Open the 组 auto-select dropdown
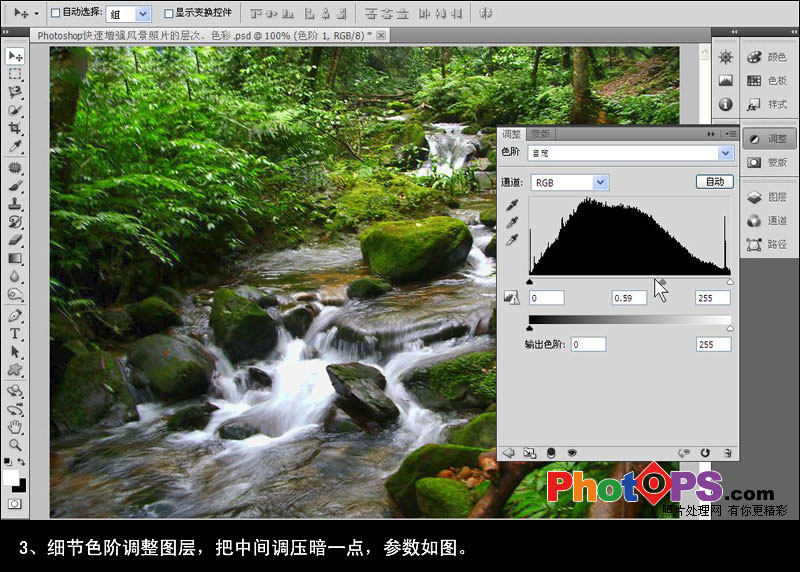800x572 pixels. coord(143,14)
